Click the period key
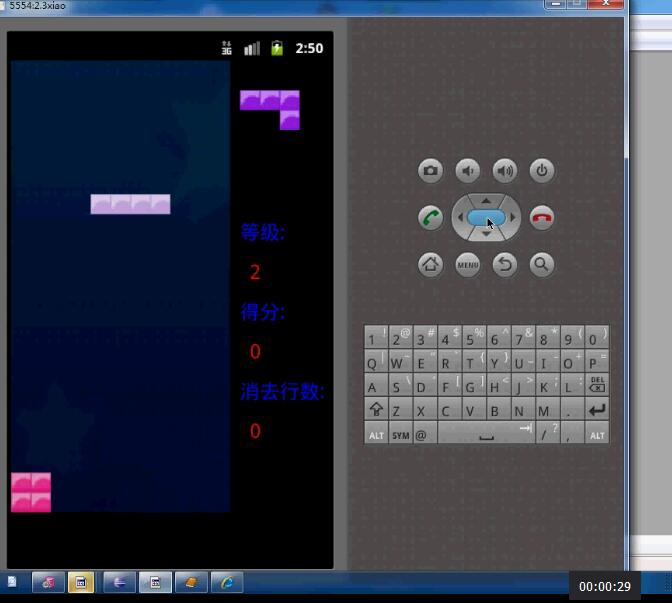The image size is (672, 603). (573, 409)
